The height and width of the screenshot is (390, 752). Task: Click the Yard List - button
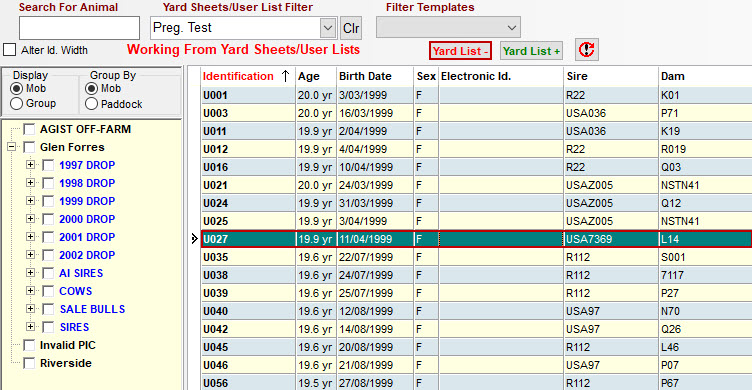(460, 51)
